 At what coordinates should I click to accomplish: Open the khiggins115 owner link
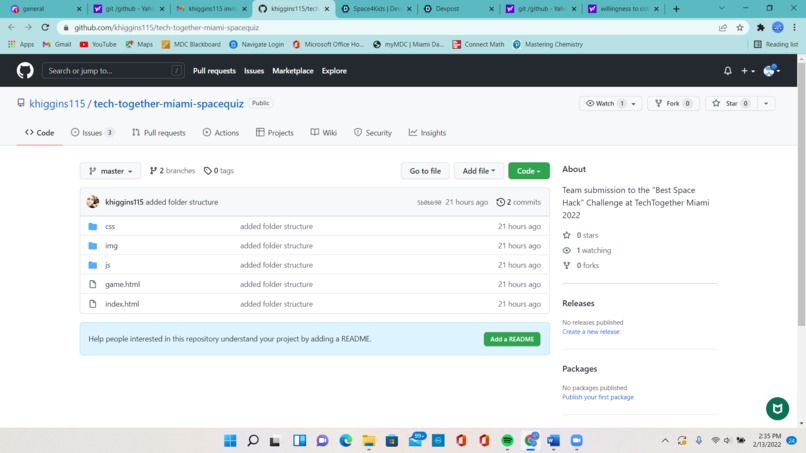(x=57, y=103)
